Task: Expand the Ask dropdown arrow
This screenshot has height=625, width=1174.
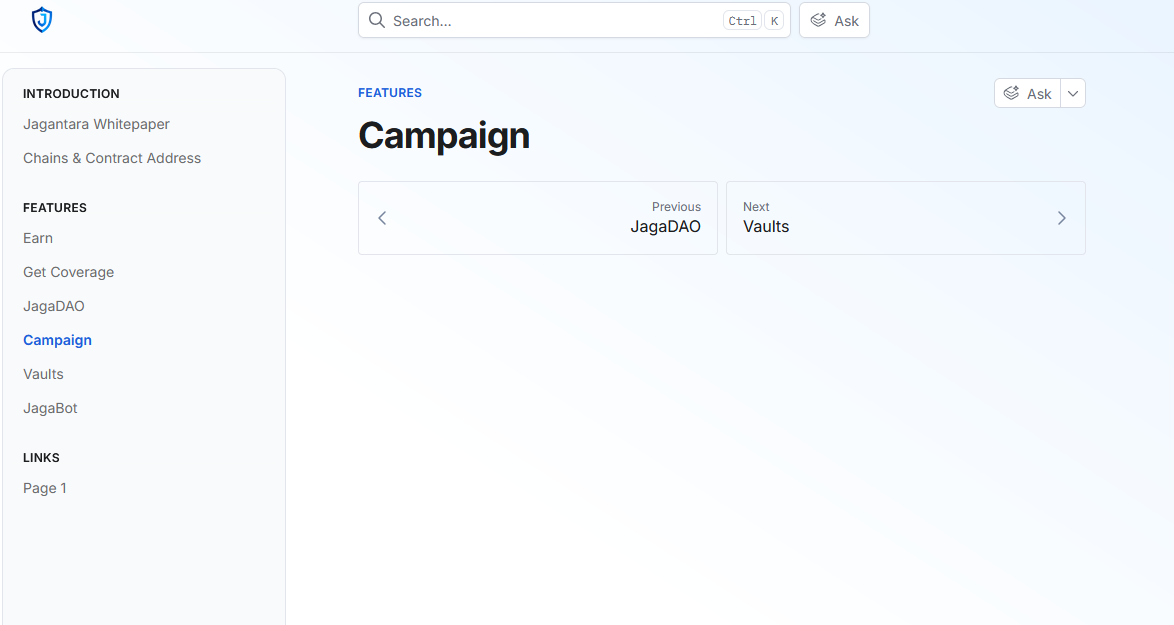Action: (x=1073, y=93)
